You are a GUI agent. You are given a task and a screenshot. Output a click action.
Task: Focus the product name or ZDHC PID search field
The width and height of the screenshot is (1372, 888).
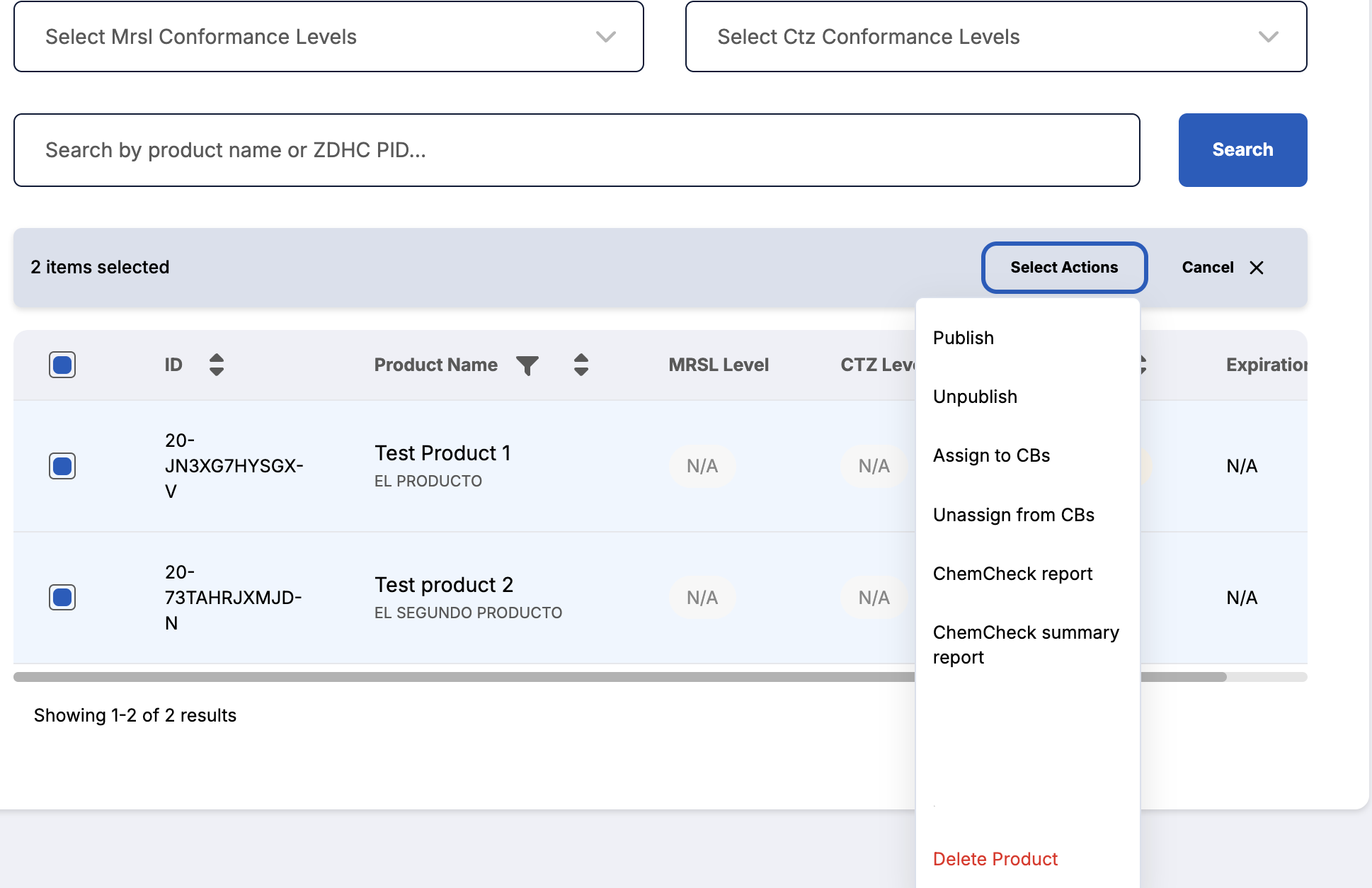[x=577, y=150]
